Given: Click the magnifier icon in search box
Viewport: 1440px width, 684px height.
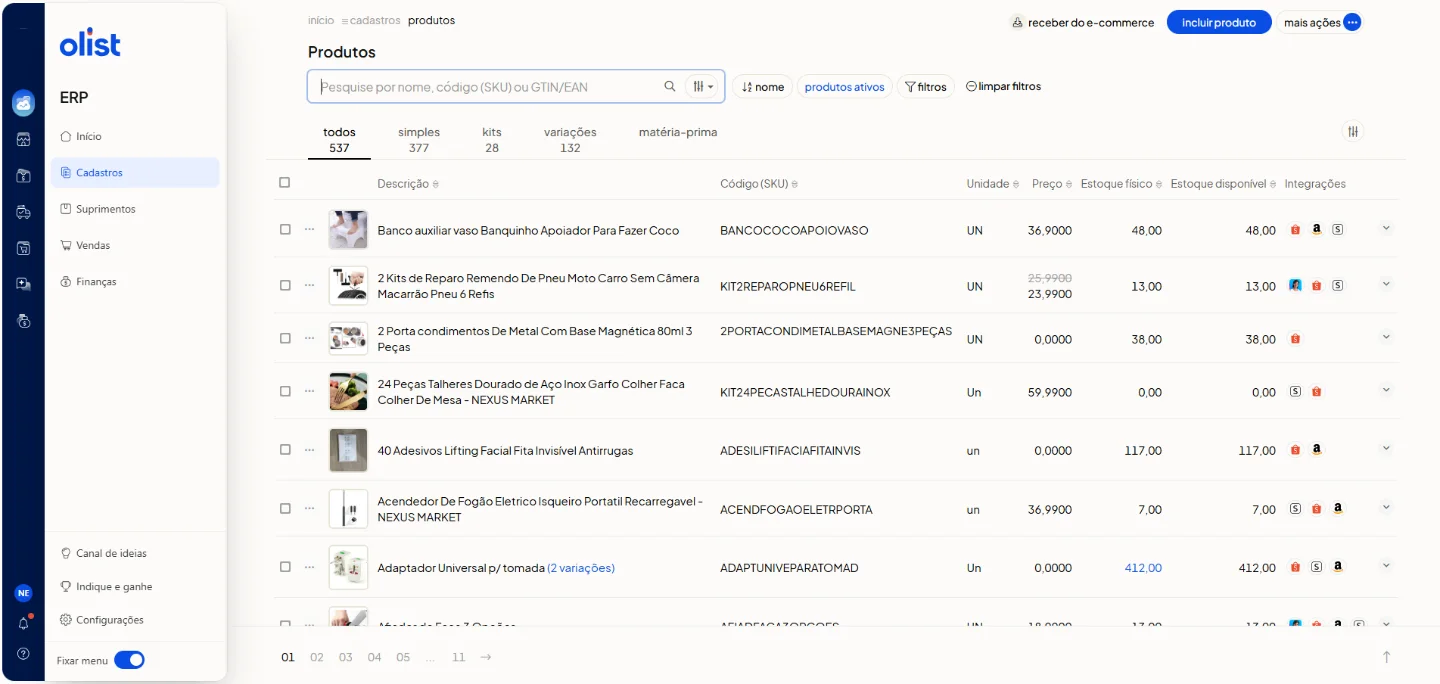Looking at the screenshot, I should coord(670,87).
